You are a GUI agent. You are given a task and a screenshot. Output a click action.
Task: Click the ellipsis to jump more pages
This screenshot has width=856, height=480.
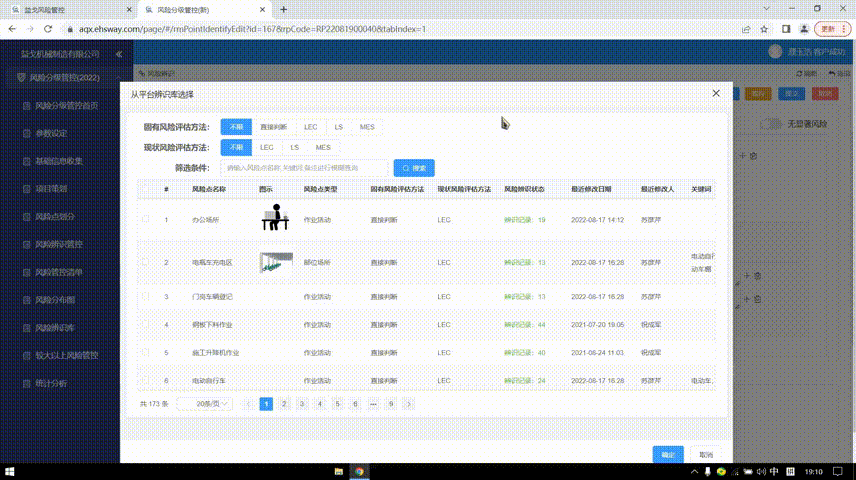(x=373, y=404)
